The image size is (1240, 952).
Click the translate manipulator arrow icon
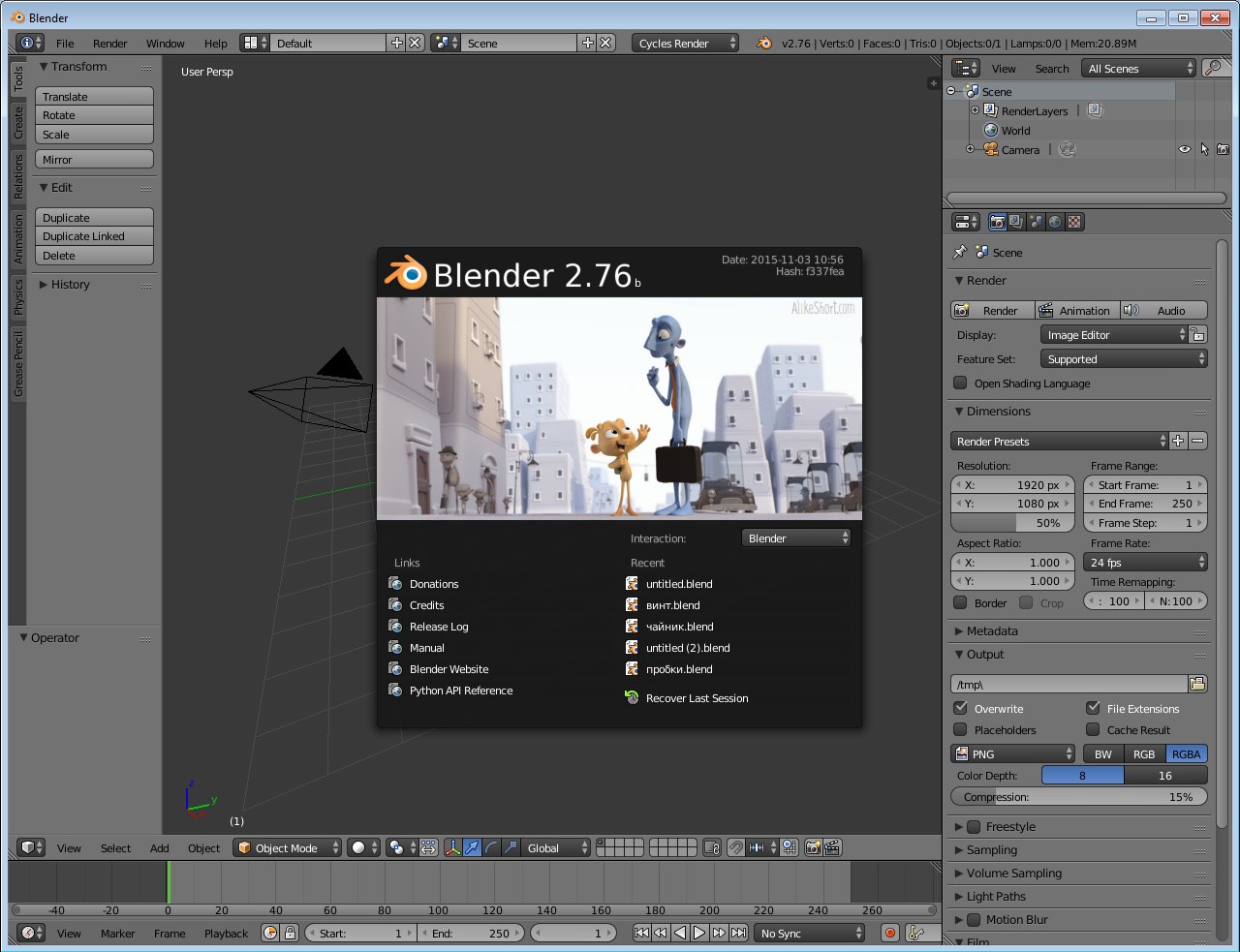pos(472,847)
